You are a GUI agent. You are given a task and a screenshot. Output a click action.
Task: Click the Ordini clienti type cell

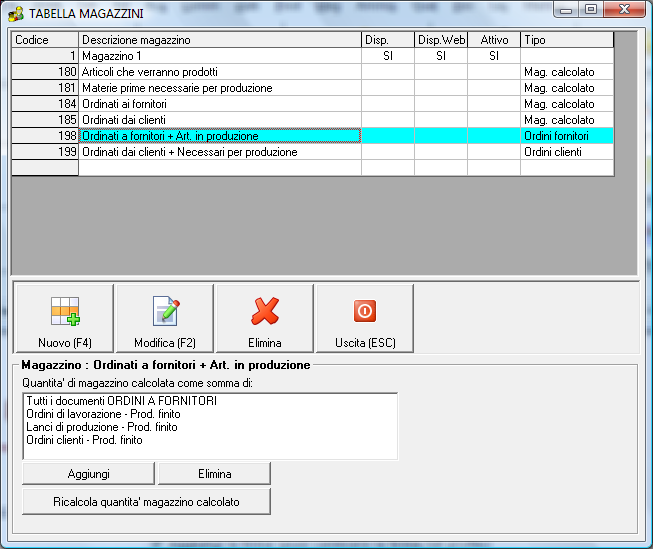(x=567, y=152)
